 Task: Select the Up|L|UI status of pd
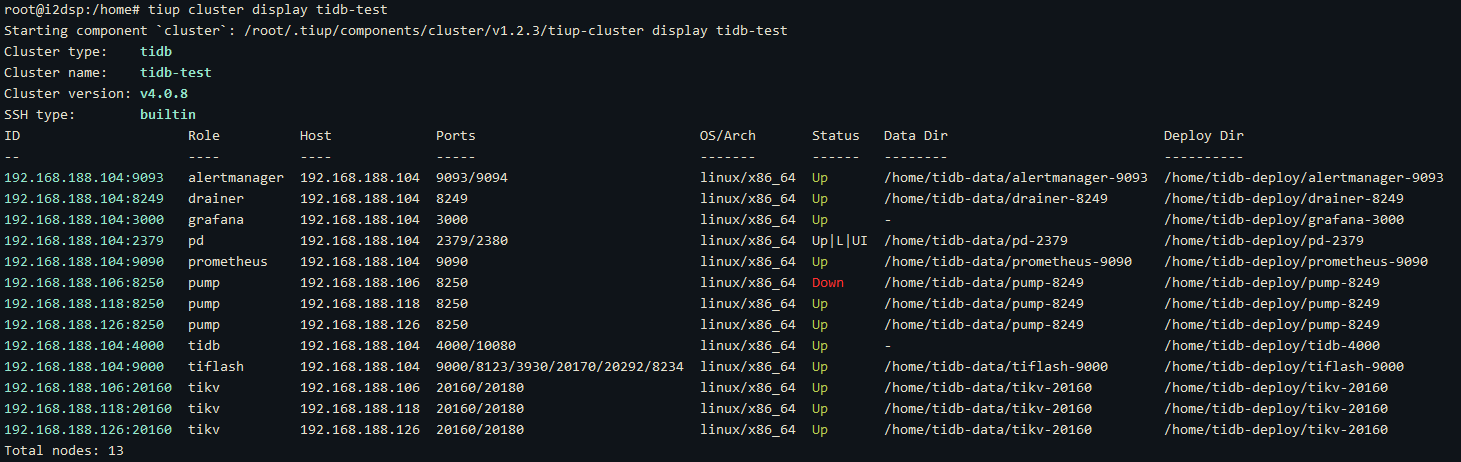point(840,241)
